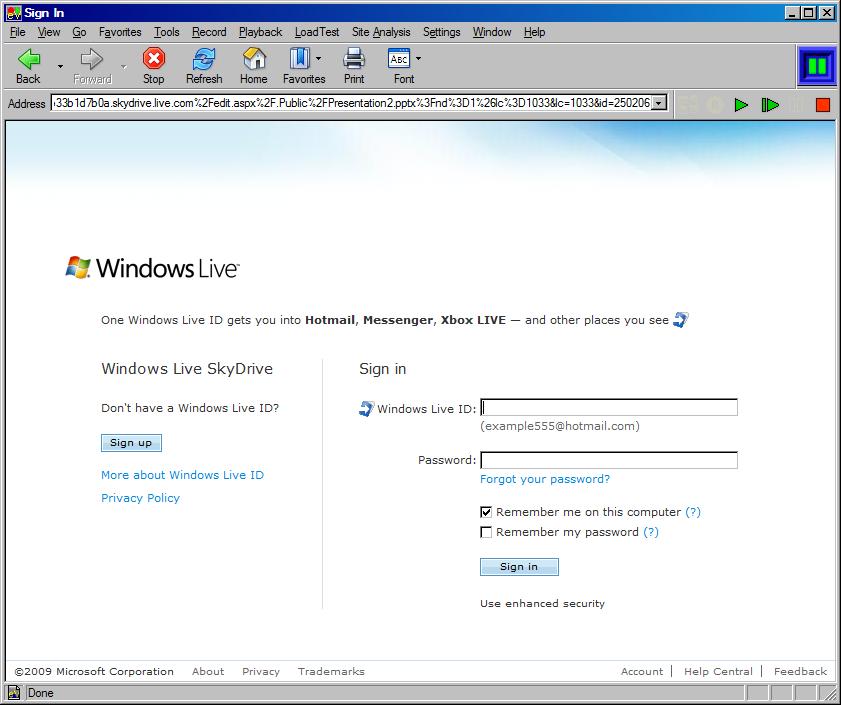Open the Go menu
This screenshot has width=841, height=705.
coord(79,32)
